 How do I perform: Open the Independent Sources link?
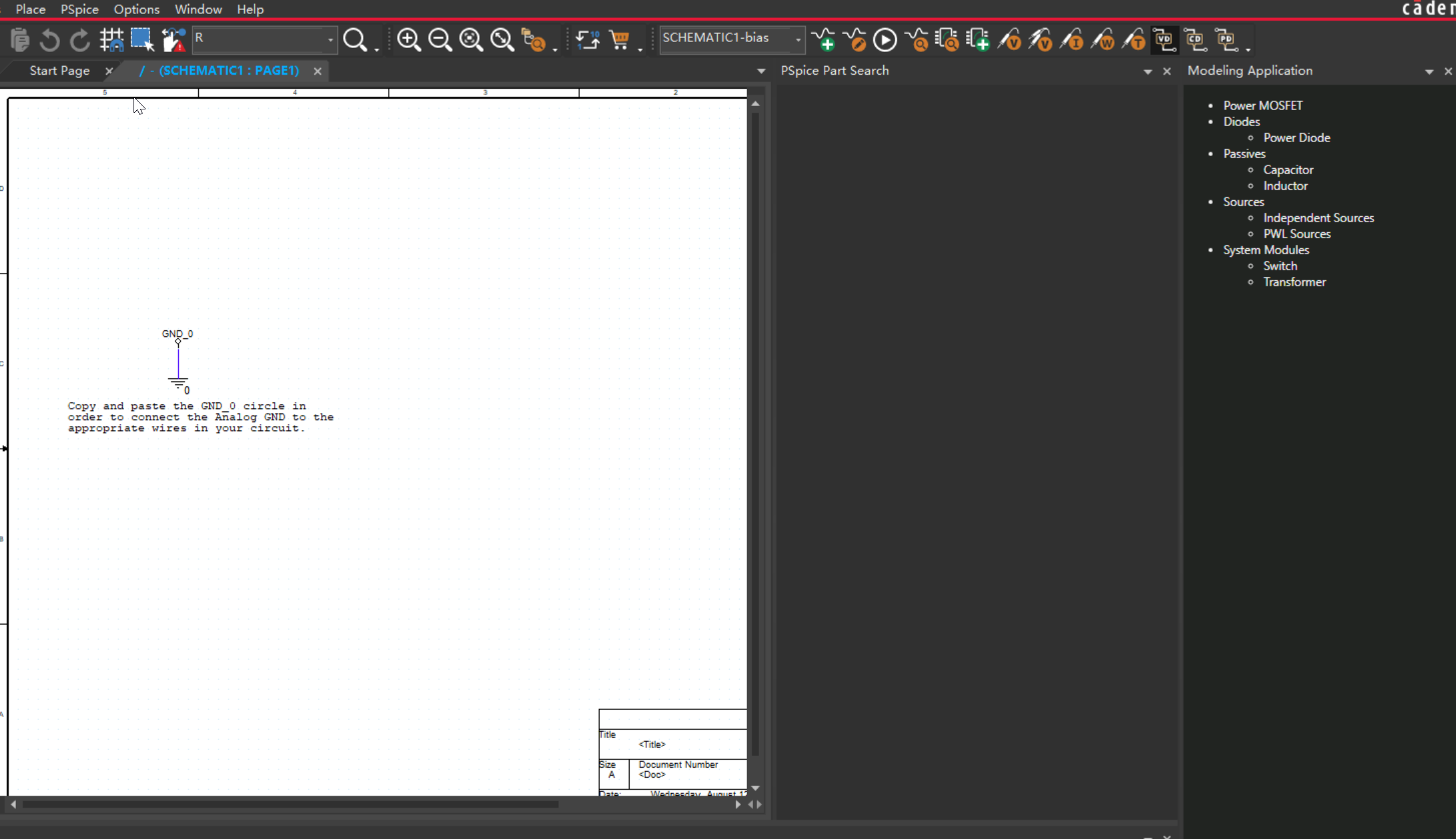(1318, 218)
